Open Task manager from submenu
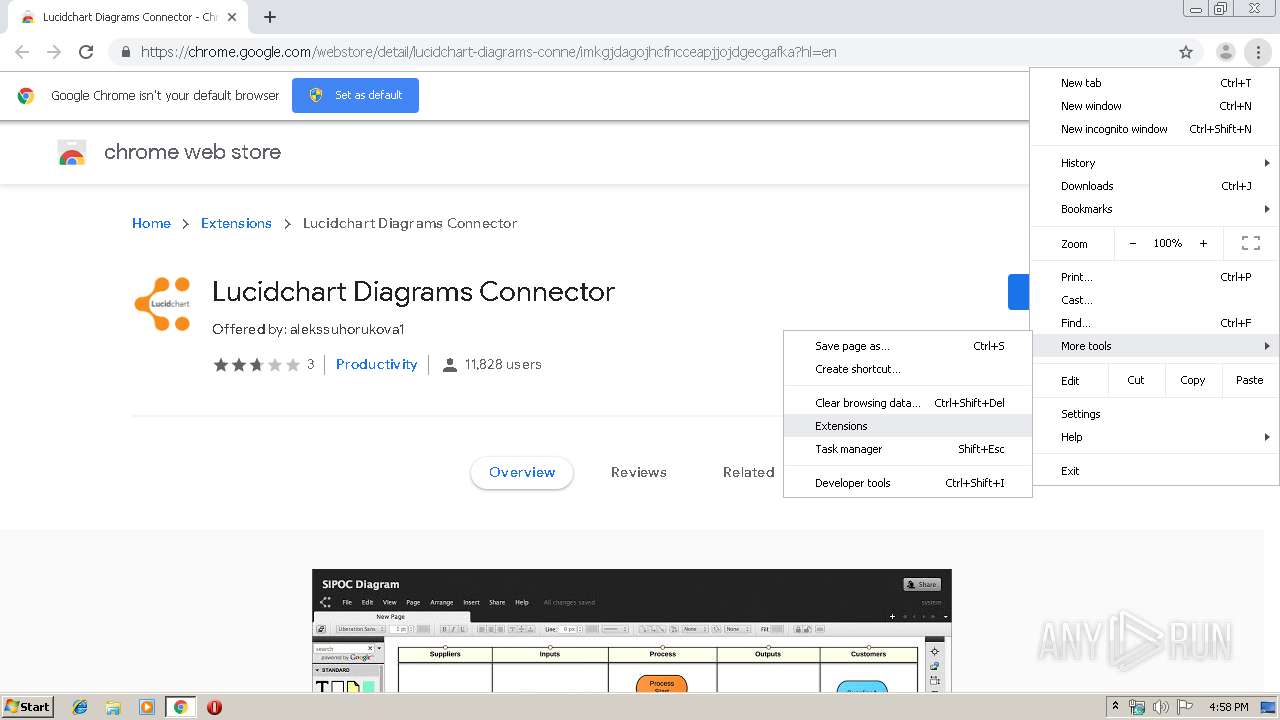The width and height of the screenshot is (1280, 720). 908,449
